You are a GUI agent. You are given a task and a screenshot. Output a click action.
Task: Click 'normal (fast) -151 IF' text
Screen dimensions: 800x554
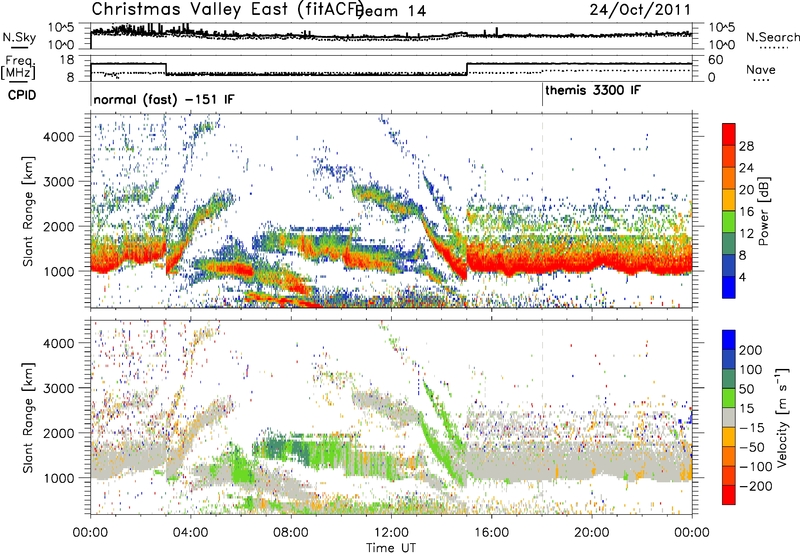164,99
